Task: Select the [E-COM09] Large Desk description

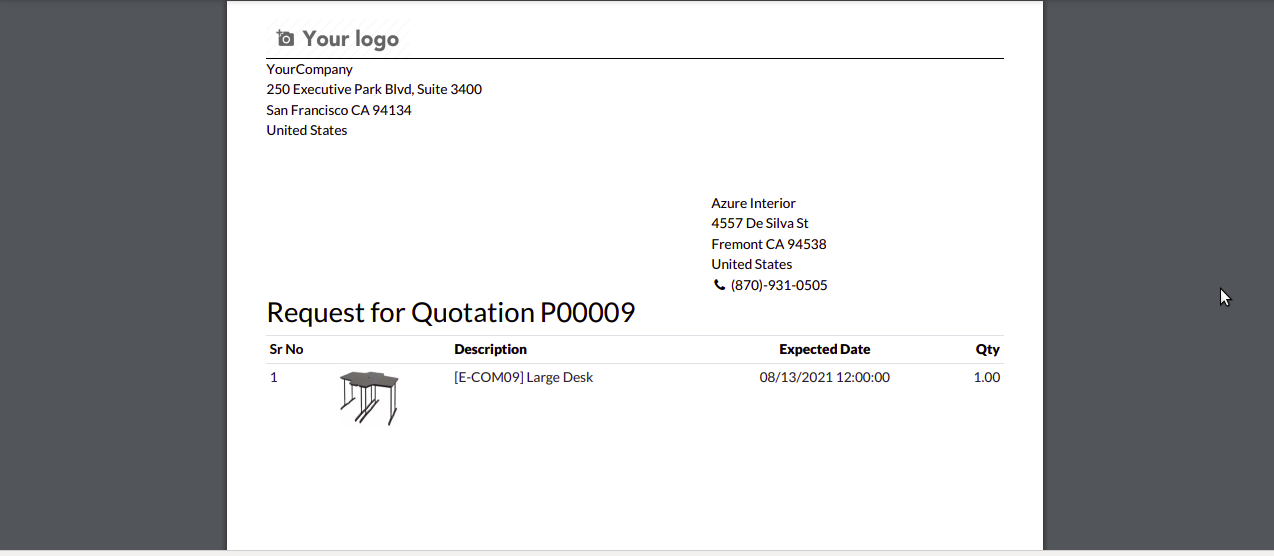Action: coord(523,377)
